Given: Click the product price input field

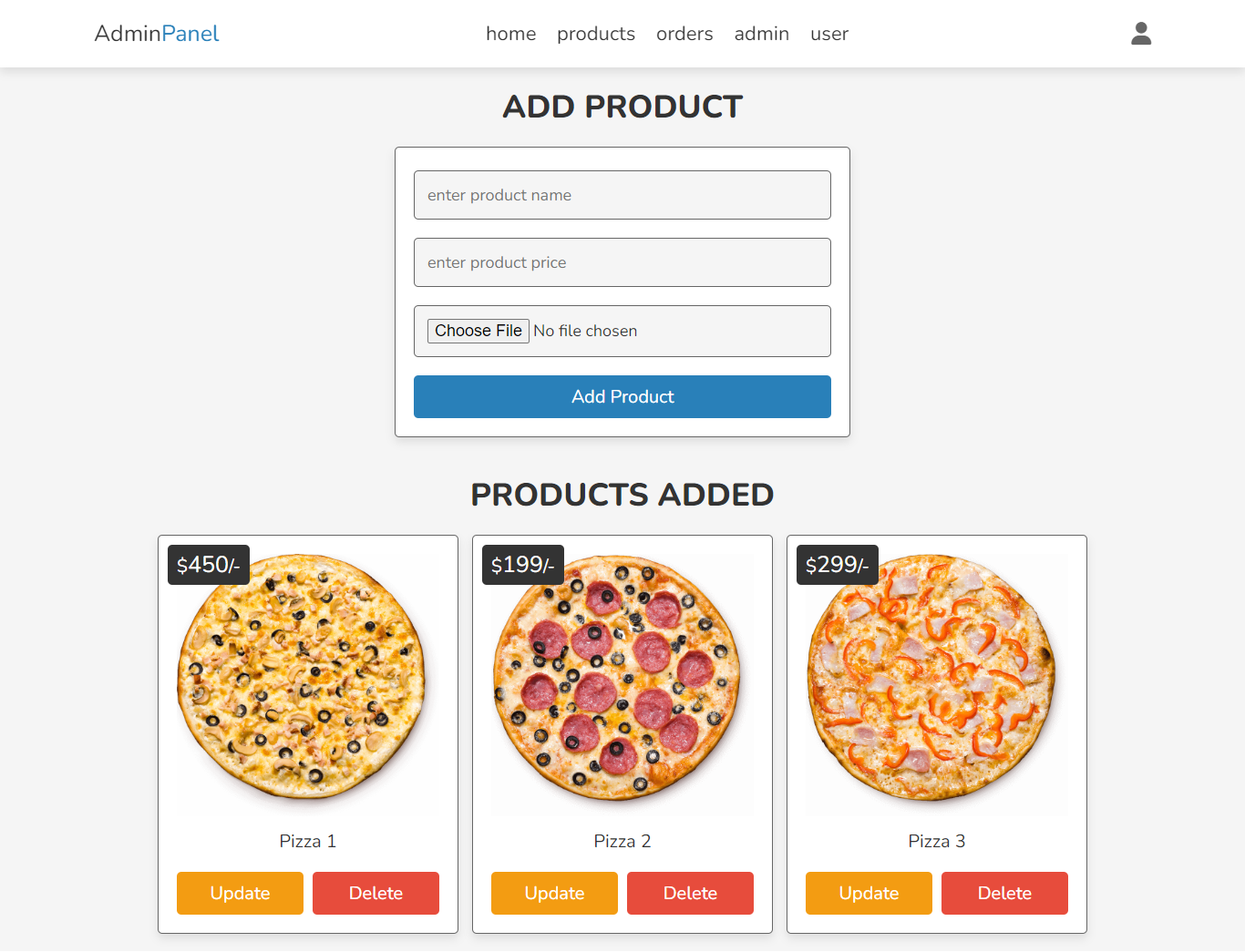Looking at the screenshot, I should pos(622,262).
